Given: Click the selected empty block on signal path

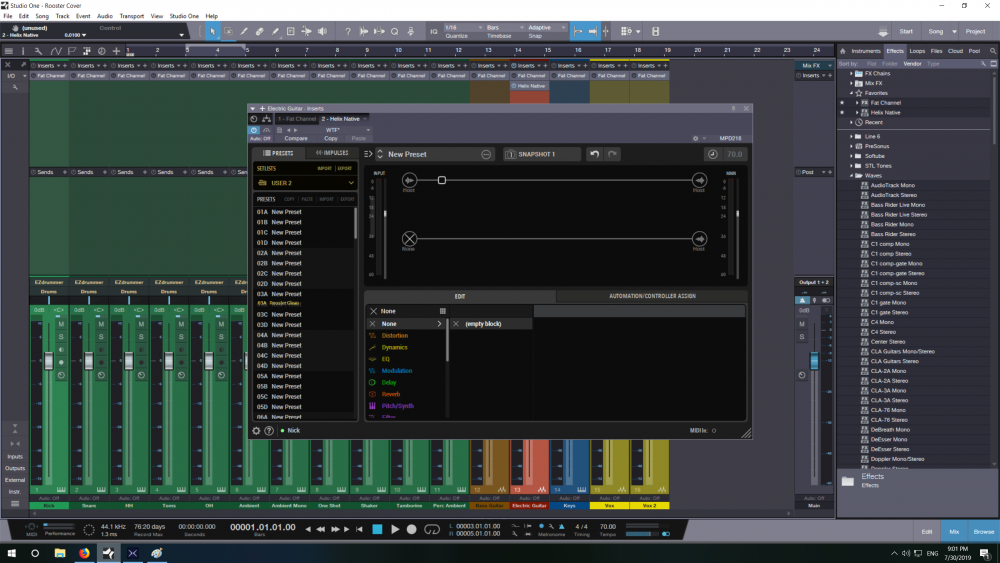Looking at the screenshot, I should pos(441,180).
